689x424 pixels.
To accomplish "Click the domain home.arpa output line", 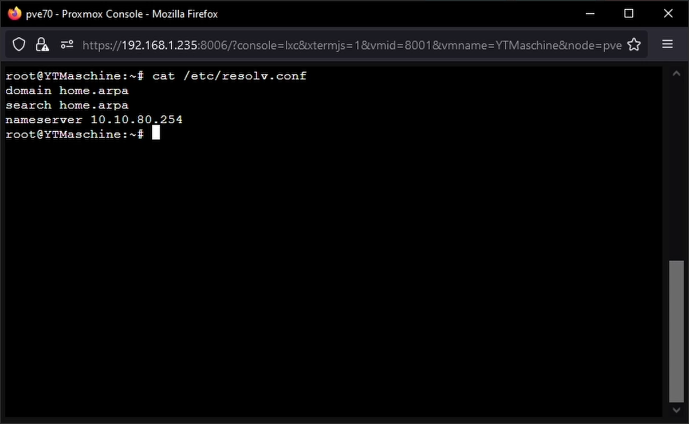I will click(x=67, y=91).
